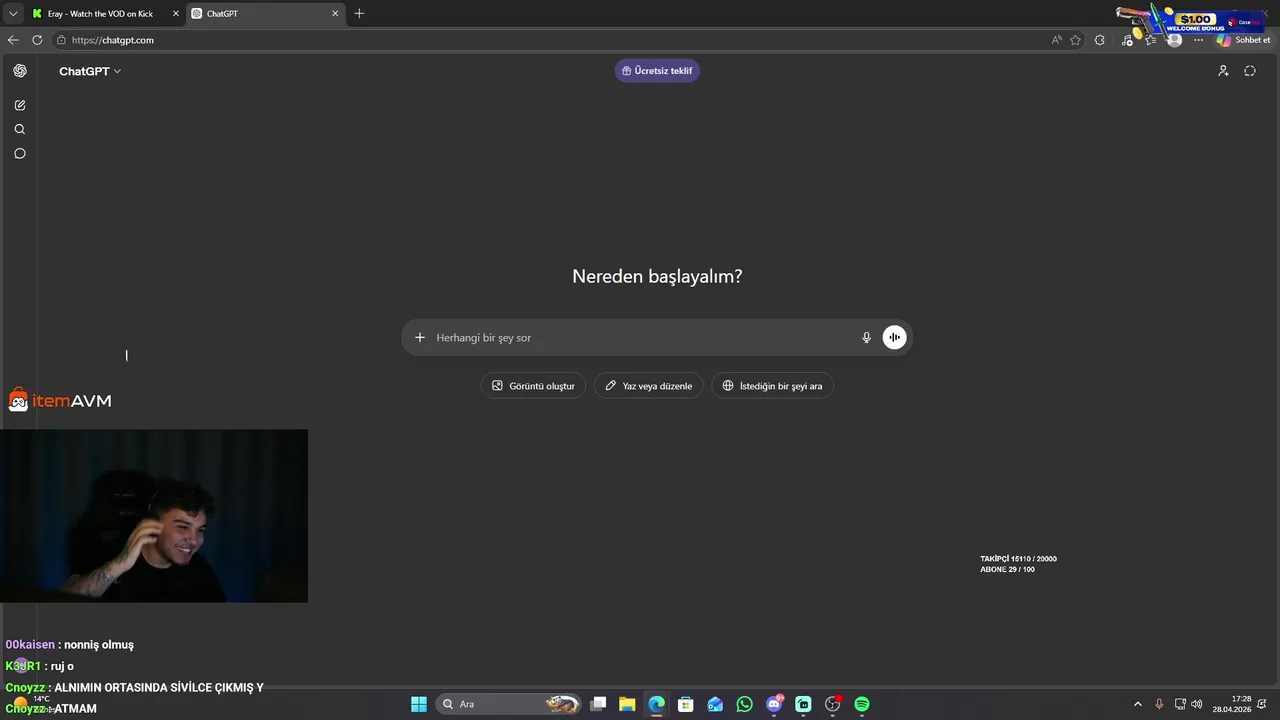Open the browser settings ellipsis menu
Screen dimensions: 1280x720
point(1199,40)
